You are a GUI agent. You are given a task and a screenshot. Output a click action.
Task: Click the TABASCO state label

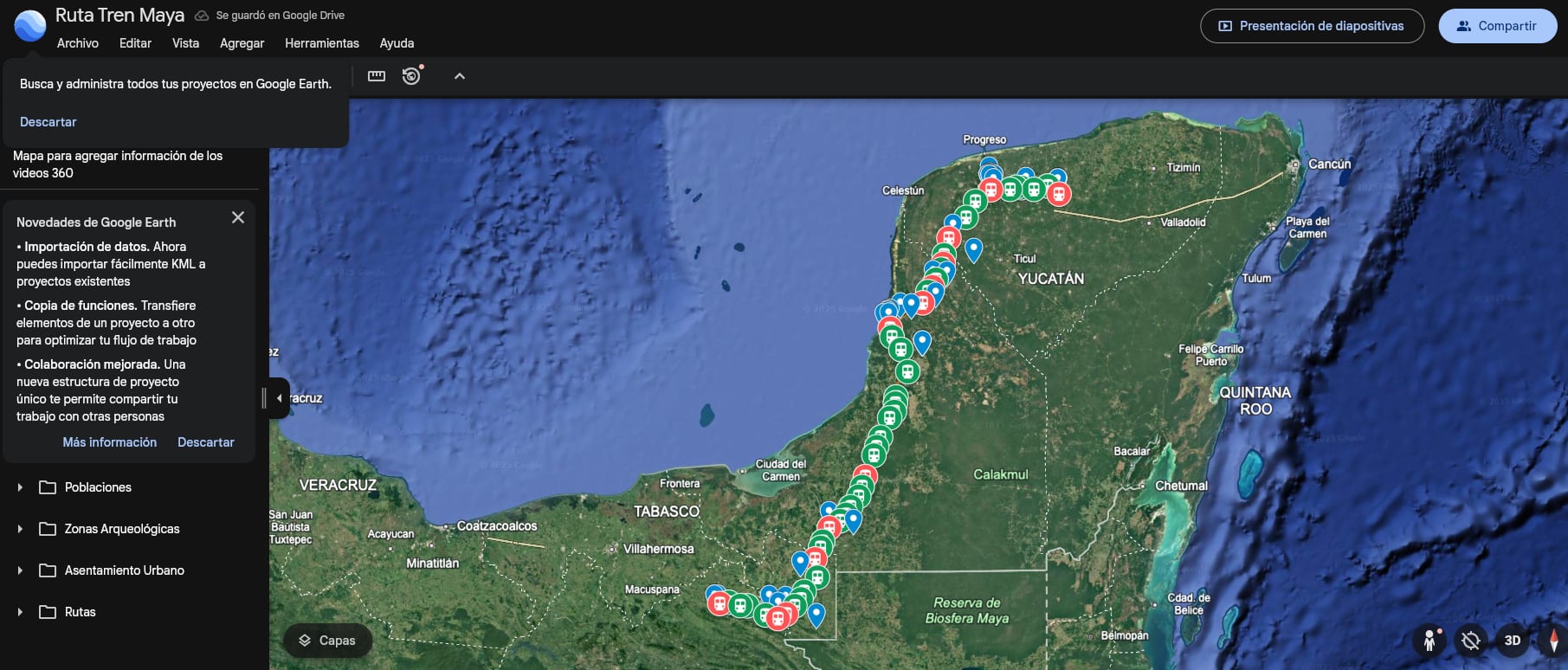click(667, 512)
